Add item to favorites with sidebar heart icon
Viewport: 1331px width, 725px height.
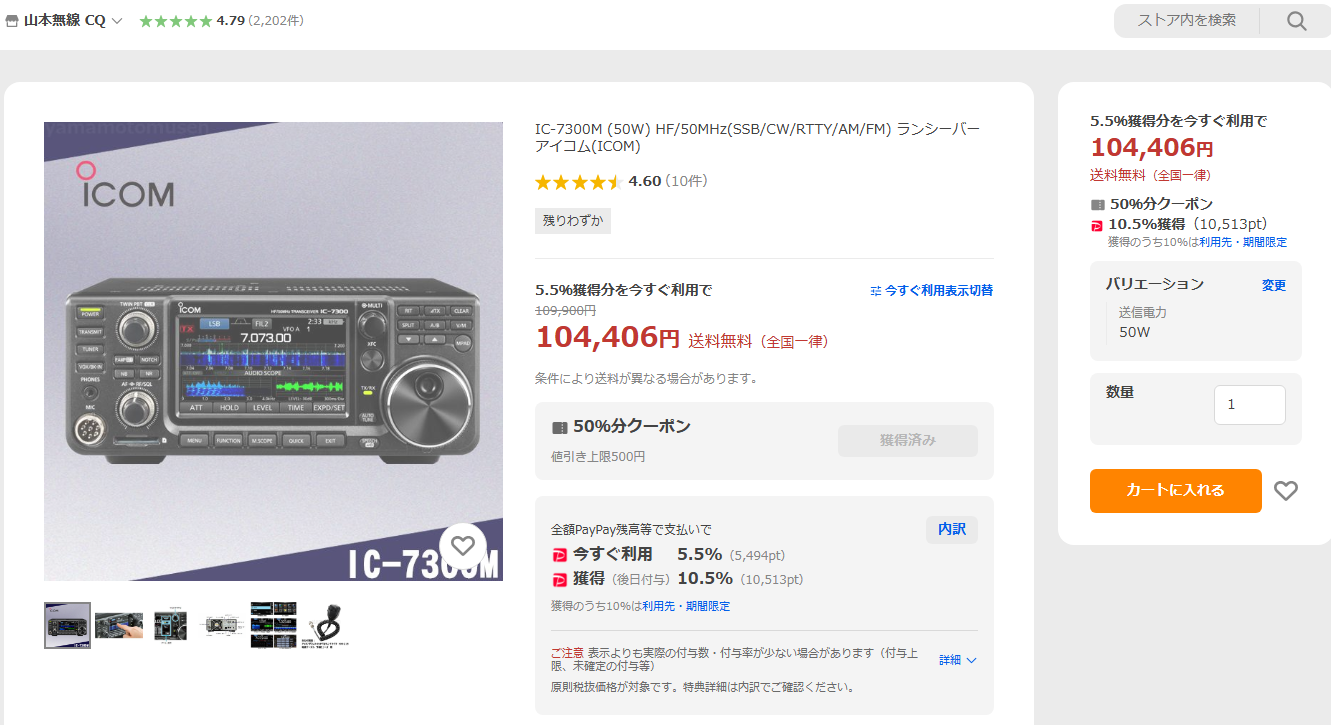click(1286, 491)
